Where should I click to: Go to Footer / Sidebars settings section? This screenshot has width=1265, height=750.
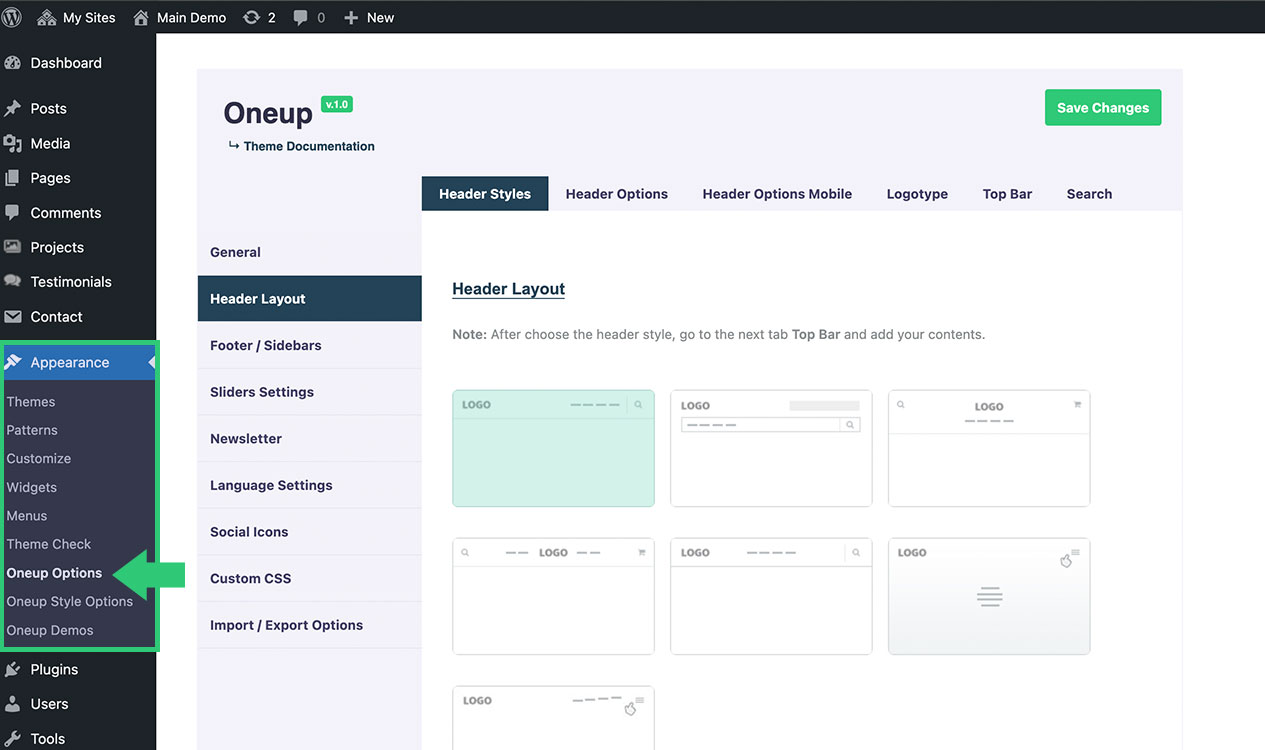pos(266,345)
